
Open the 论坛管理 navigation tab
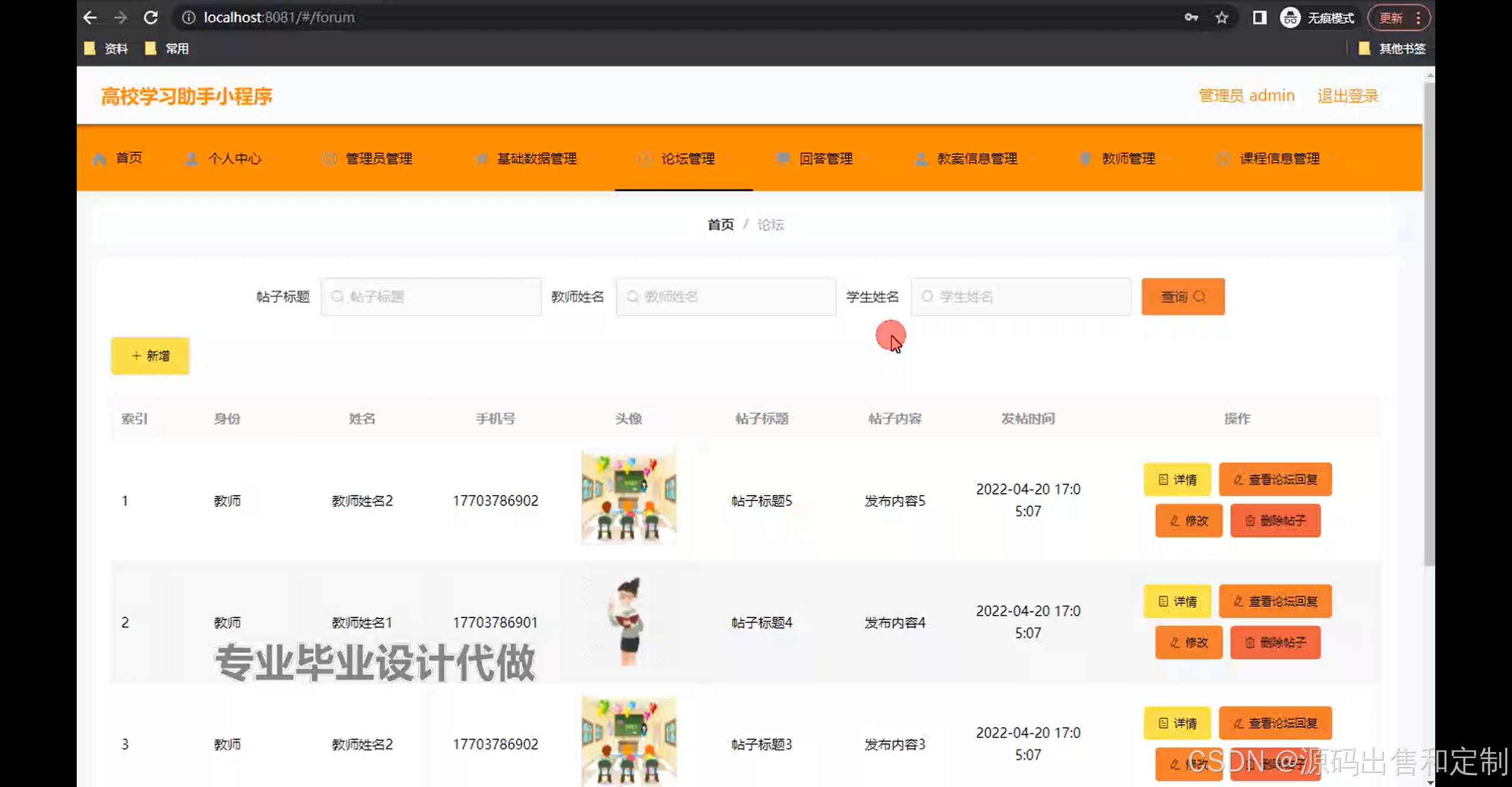[687, 158]
